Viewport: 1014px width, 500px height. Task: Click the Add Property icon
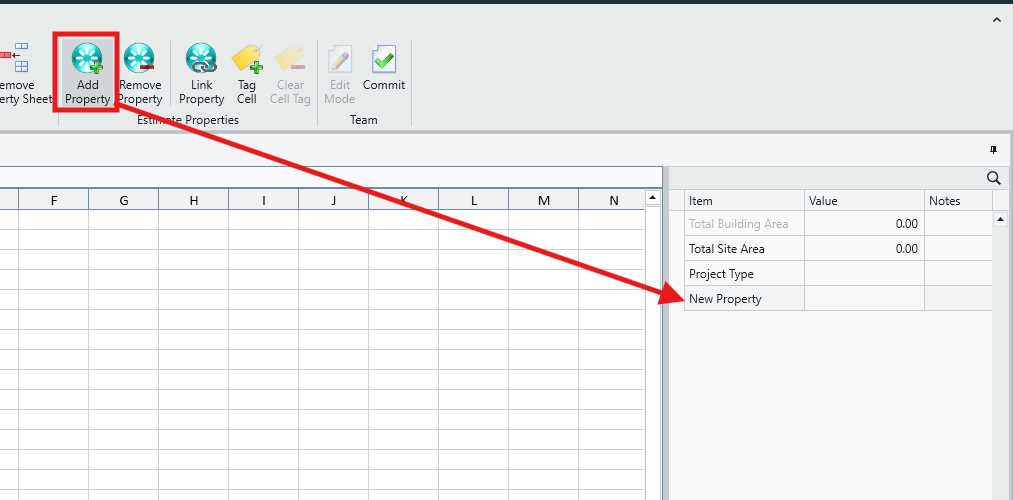[87, 60]
